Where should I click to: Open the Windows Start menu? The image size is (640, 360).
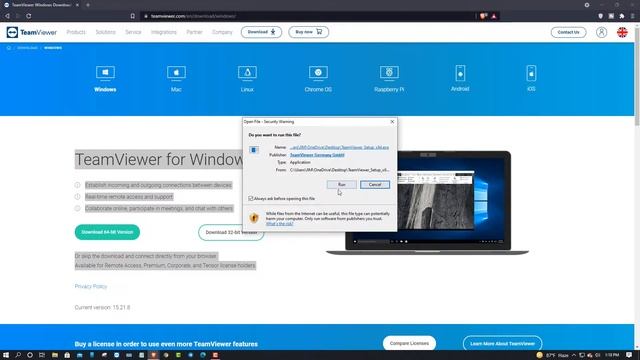6,355
